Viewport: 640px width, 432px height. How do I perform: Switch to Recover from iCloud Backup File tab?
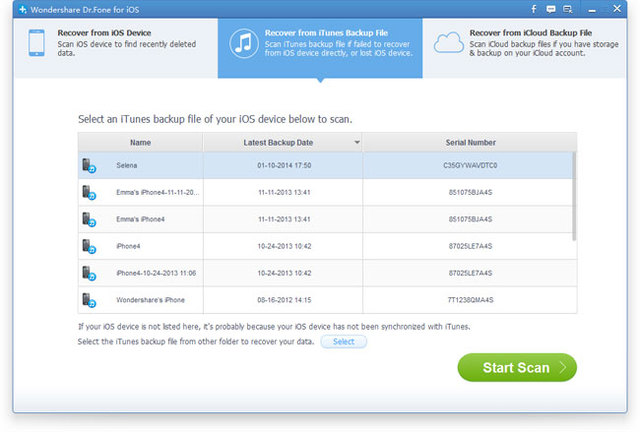524,48
